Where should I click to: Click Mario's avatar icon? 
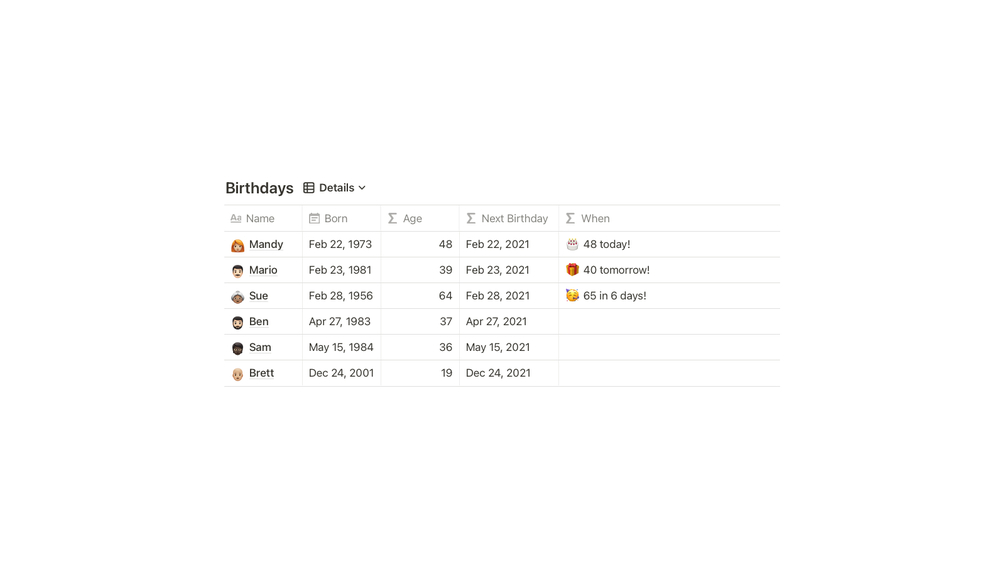pos(237,271)
